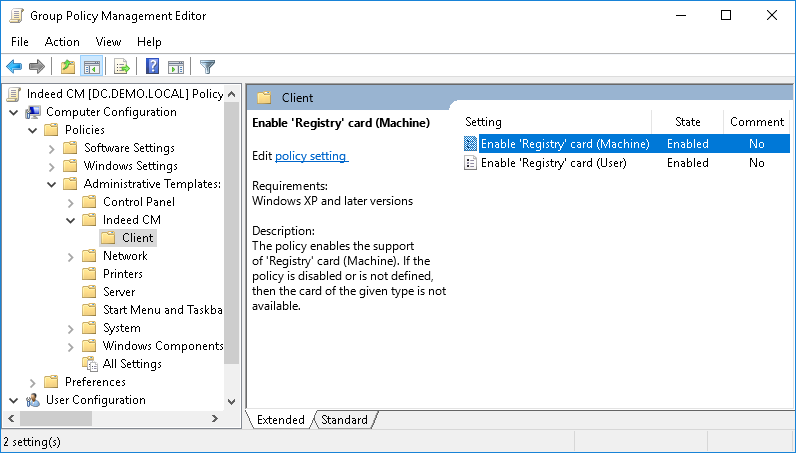Open the View menu
The image size is (796, 453).
click(x=108, y=42)
